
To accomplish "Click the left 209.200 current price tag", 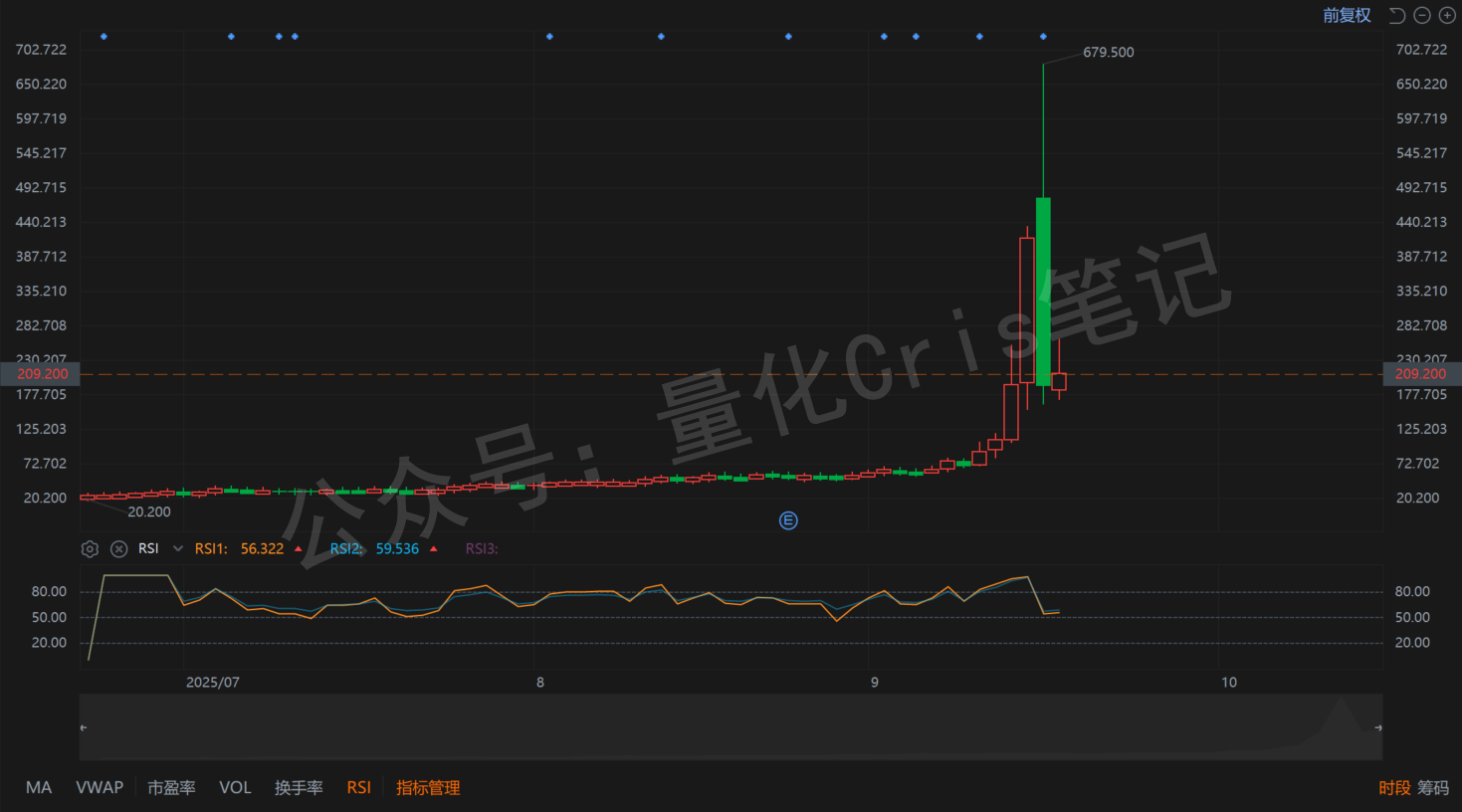I will tap(41, 374).
